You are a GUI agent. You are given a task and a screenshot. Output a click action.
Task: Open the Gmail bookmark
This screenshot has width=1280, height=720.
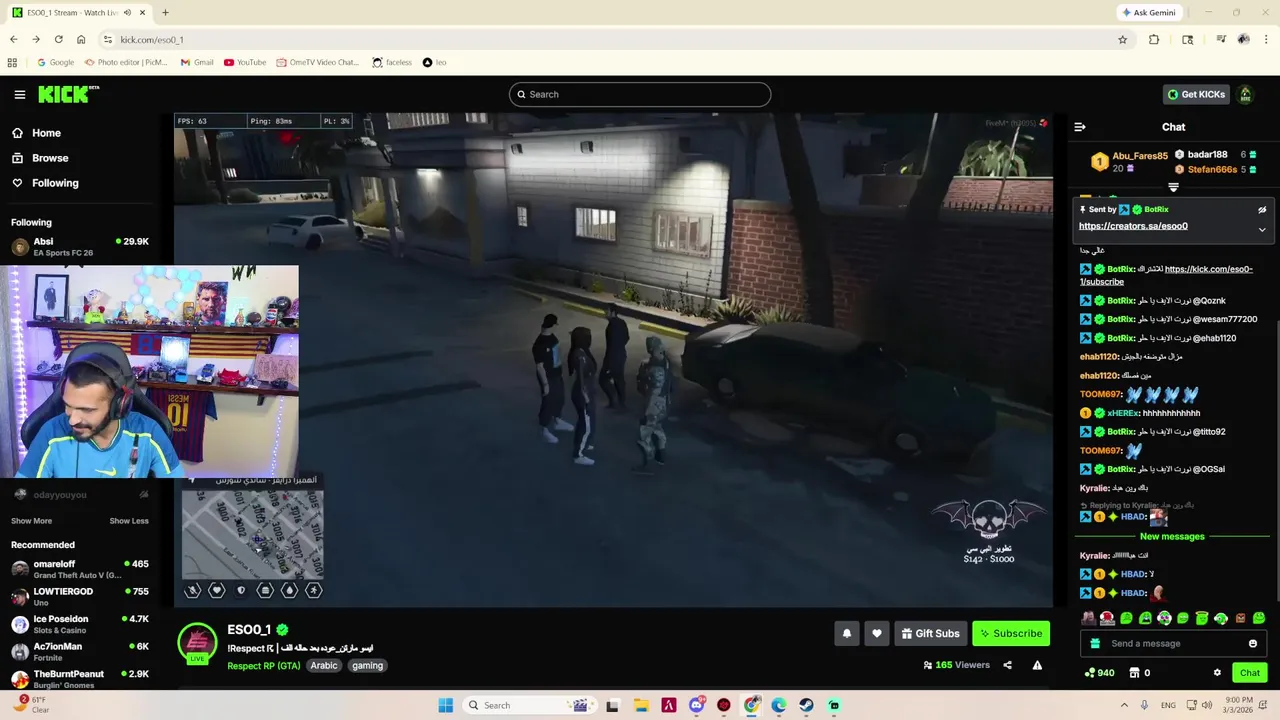tap(197, 62)
